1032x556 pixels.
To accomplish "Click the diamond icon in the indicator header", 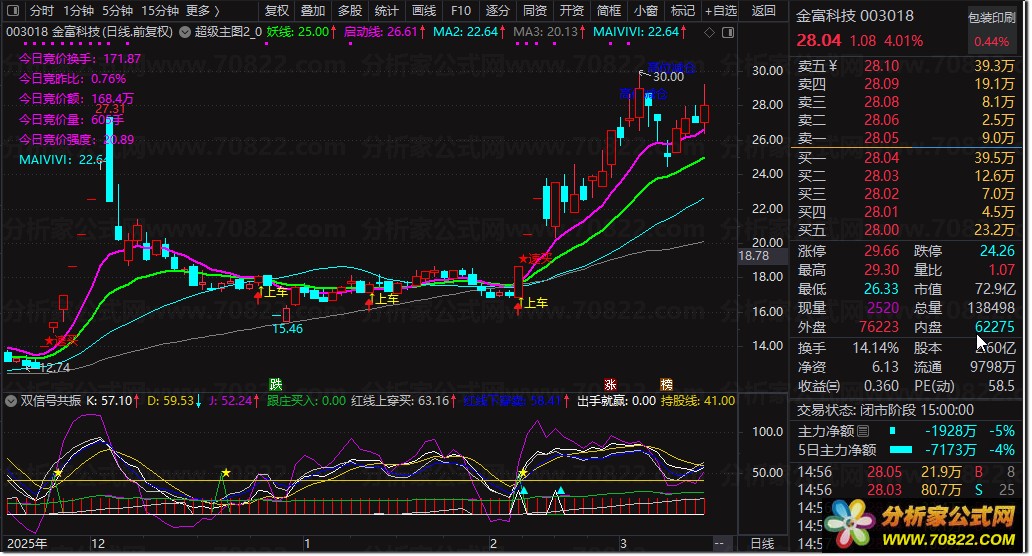I will [x=709, y=32].
